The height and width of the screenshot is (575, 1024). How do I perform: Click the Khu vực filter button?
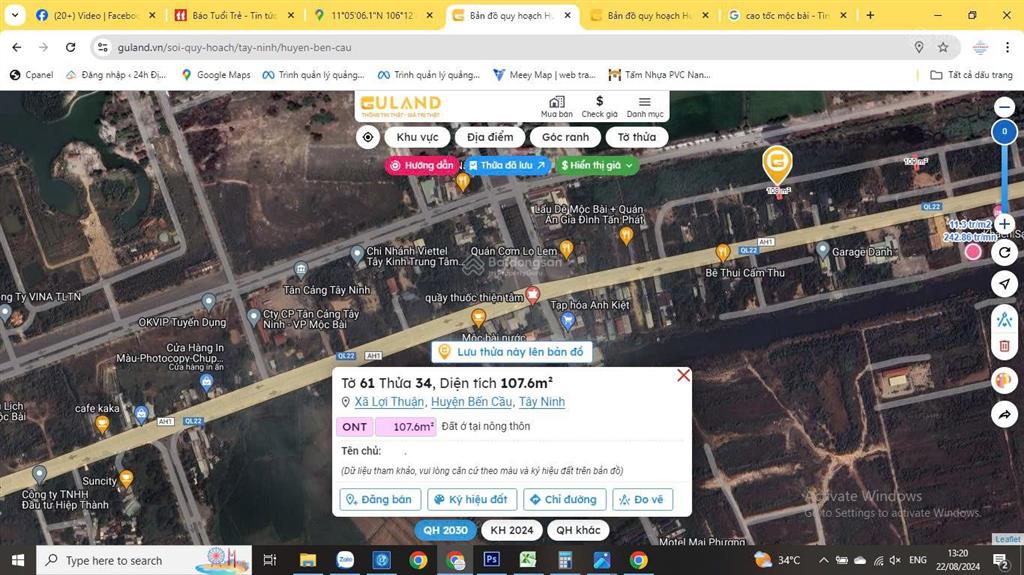(x=417, y=137)
